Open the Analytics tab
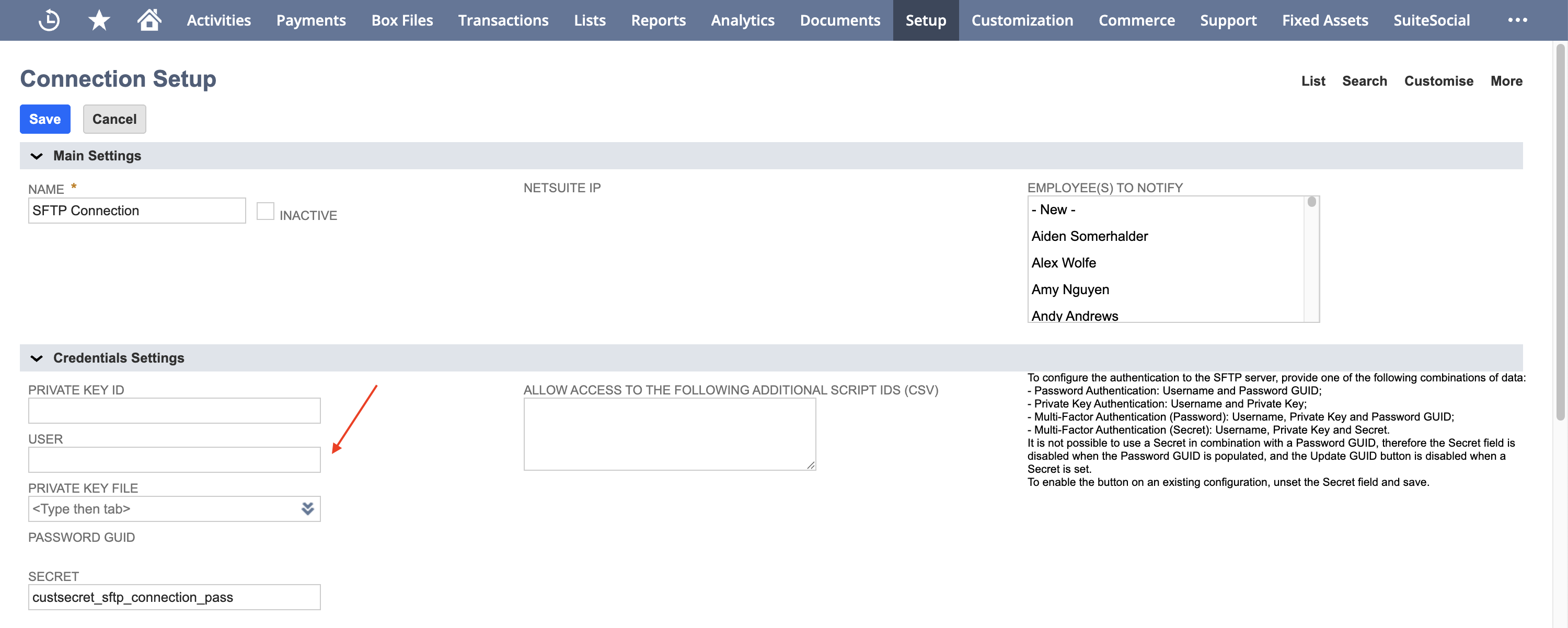The width and height of the screenshot is (1568, 628). pyautogui.click(x=743, y=19)
